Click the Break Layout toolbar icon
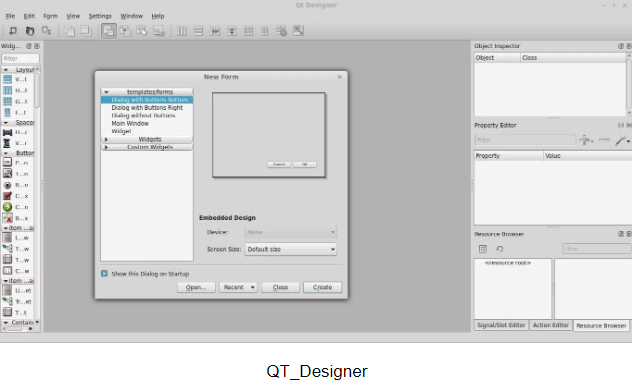The width and height of the screenshot is (632, 389). click(x=282, y=31)
